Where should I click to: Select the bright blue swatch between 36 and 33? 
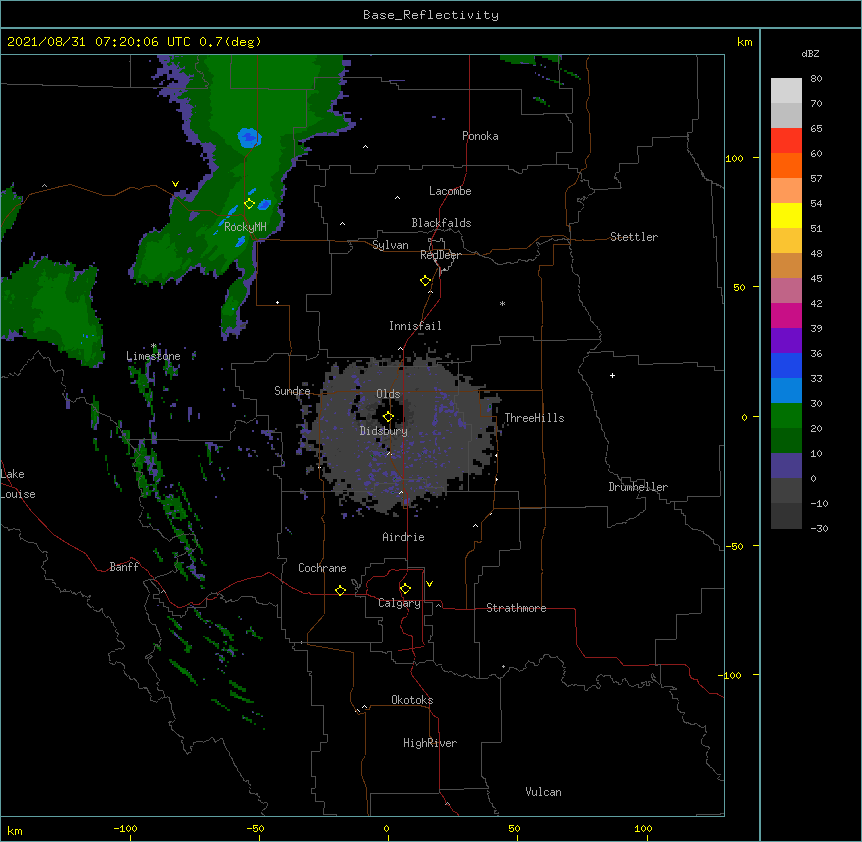pos(786,365)
